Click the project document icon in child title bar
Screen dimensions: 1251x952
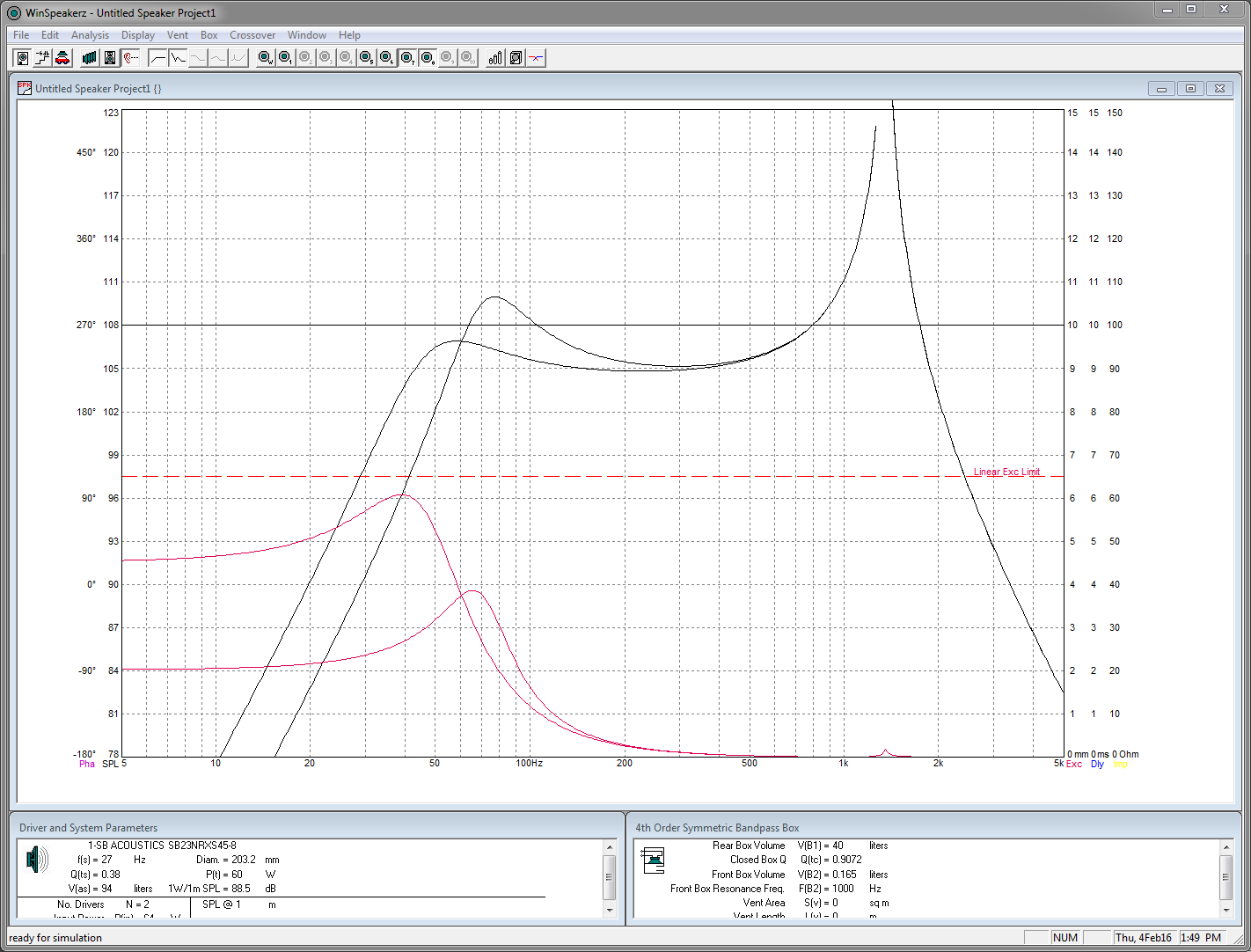pyautogui.click(x=25, y=88)
